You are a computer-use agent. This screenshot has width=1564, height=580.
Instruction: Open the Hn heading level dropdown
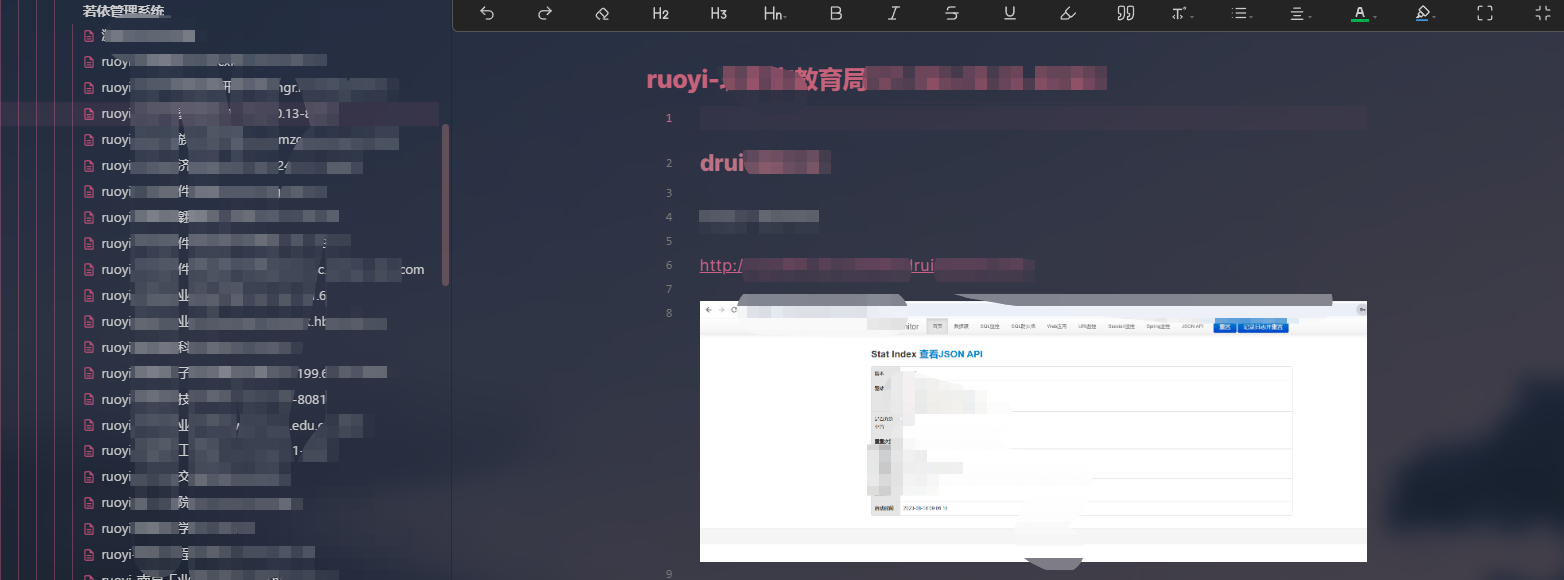pyautogui.click(x=775, y=13)
